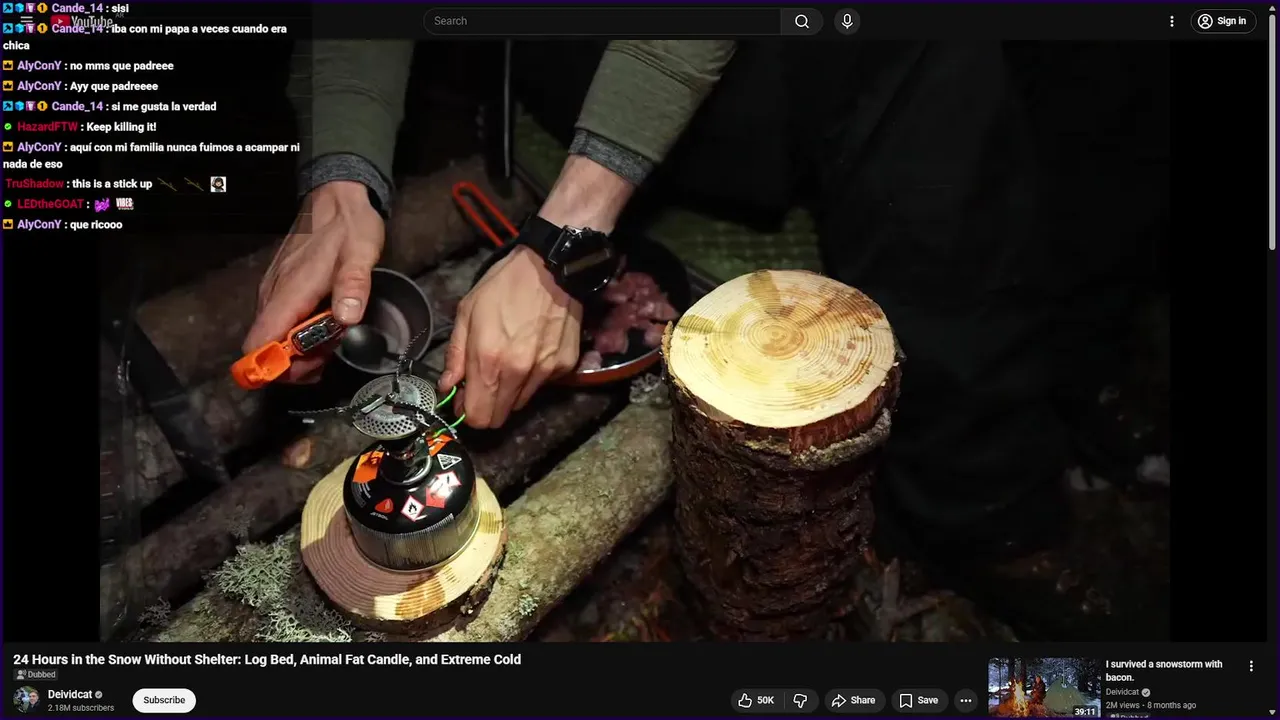Open options for the snowstorm suggested video

tap(1251, 666)
